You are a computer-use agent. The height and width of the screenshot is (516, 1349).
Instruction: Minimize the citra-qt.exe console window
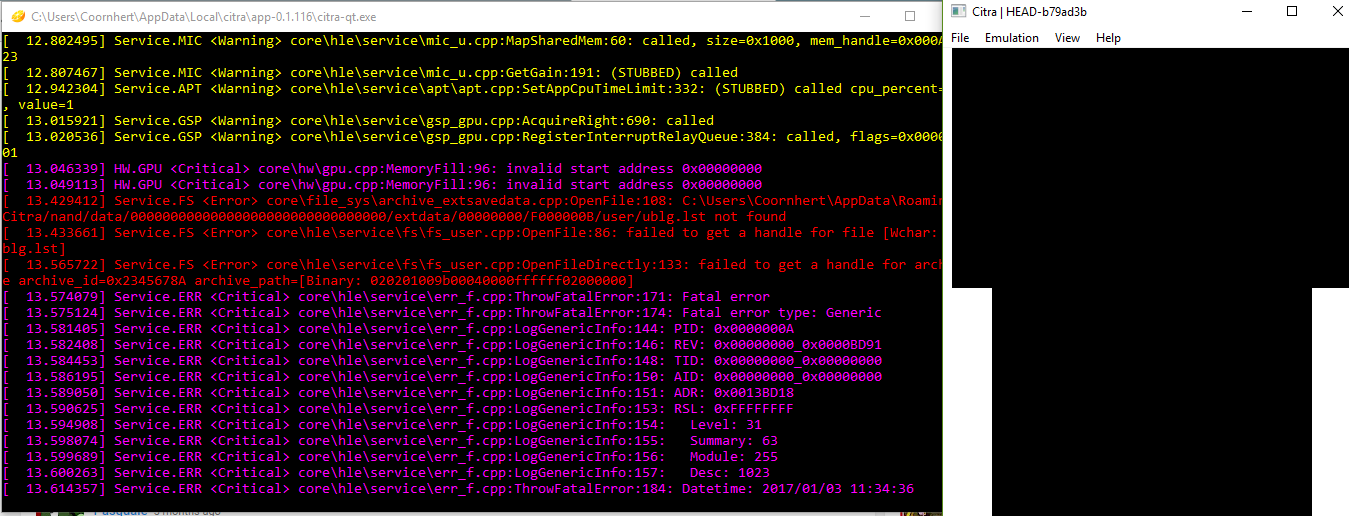864,16
